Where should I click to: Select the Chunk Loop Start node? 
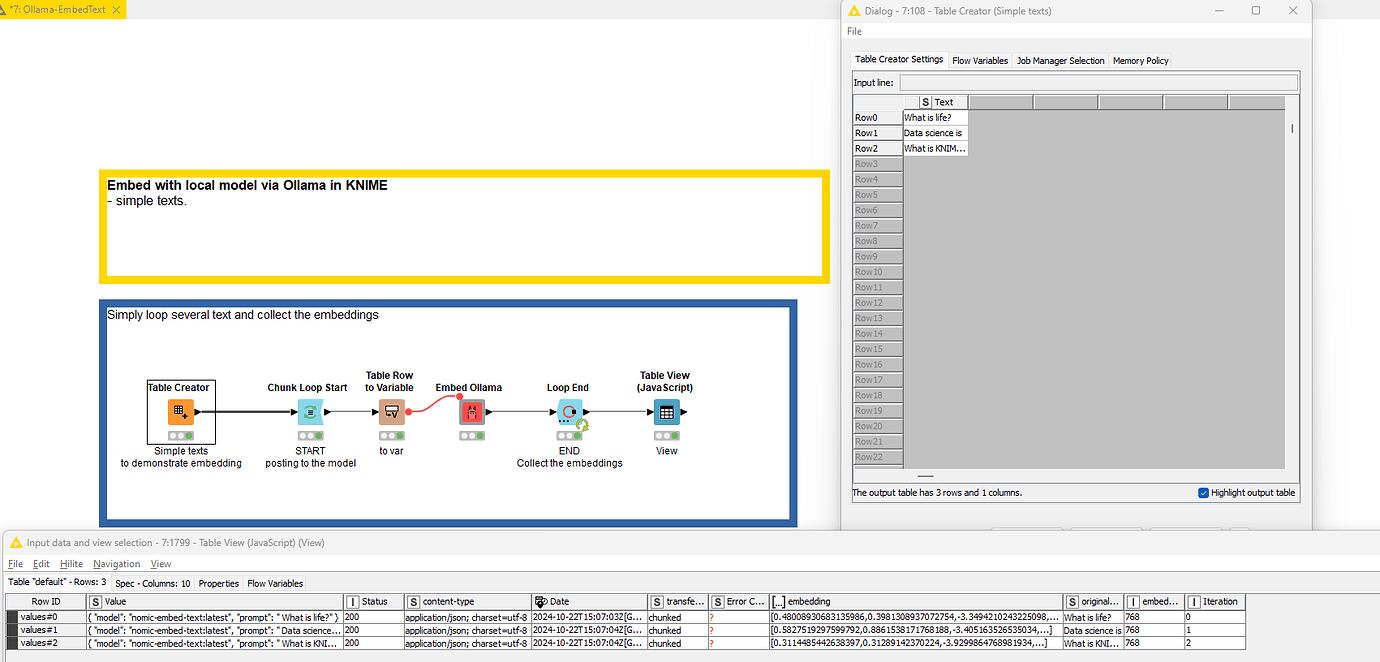[310, 412]
